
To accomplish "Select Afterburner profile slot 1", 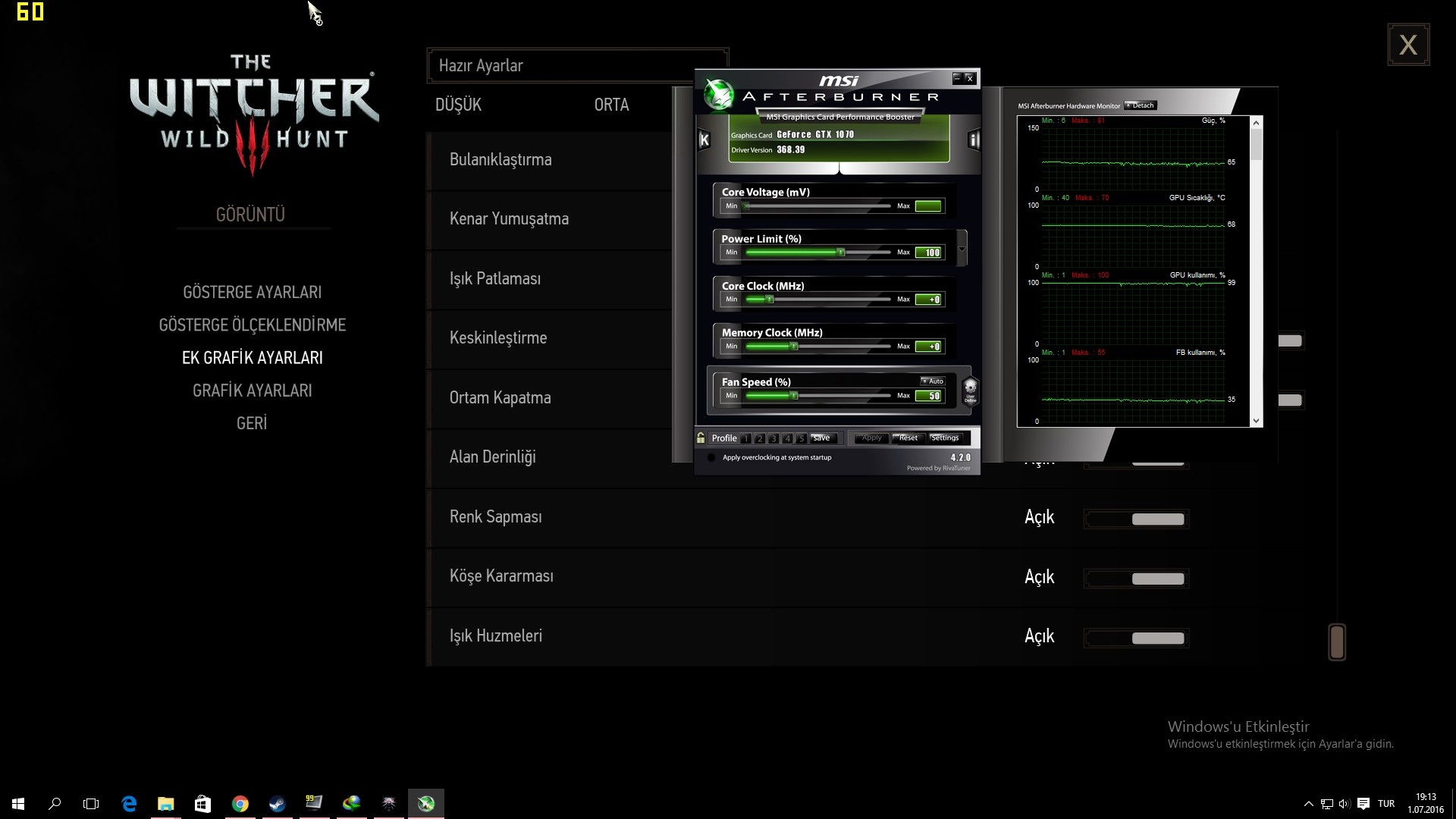I will 746,438.
